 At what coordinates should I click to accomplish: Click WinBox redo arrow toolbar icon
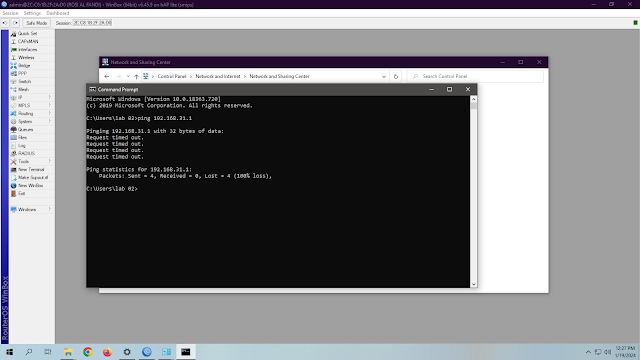pos(15,23)
